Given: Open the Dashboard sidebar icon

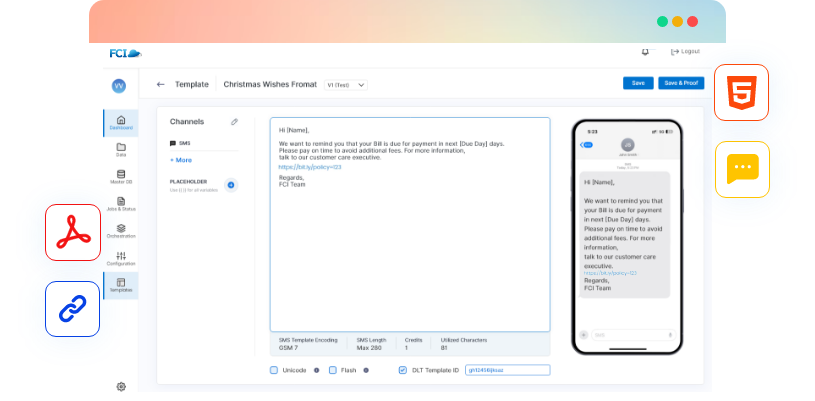Looking at the screenshot, I should click(x=120, y=122).
